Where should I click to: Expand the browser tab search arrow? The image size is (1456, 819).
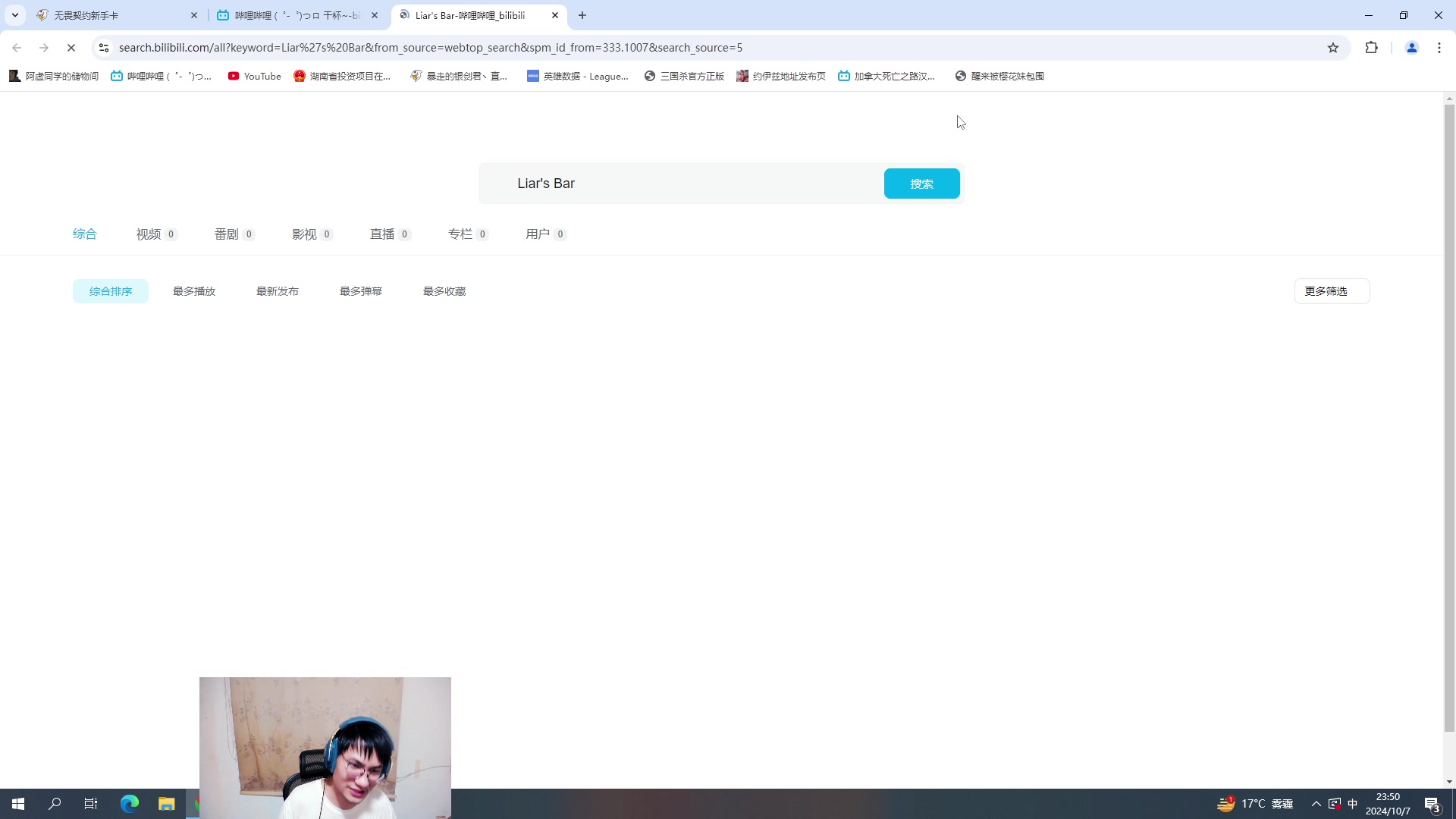(14, 15)
